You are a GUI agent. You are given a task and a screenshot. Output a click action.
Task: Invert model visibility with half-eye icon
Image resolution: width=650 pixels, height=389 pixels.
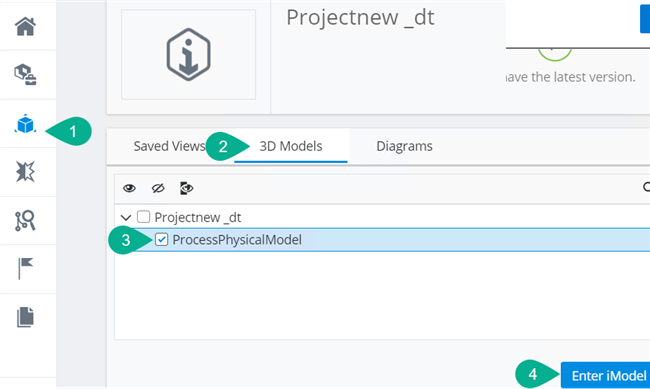[187, 188]
